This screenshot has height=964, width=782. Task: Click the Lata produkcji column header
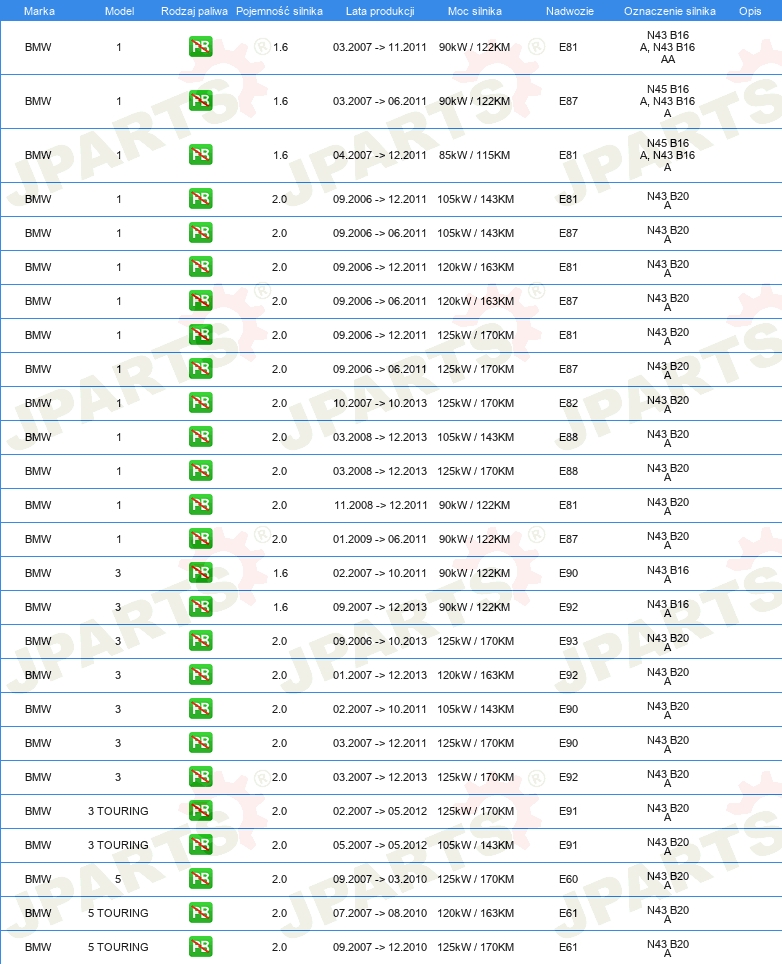pyautogui.click(x=380, y=11)
